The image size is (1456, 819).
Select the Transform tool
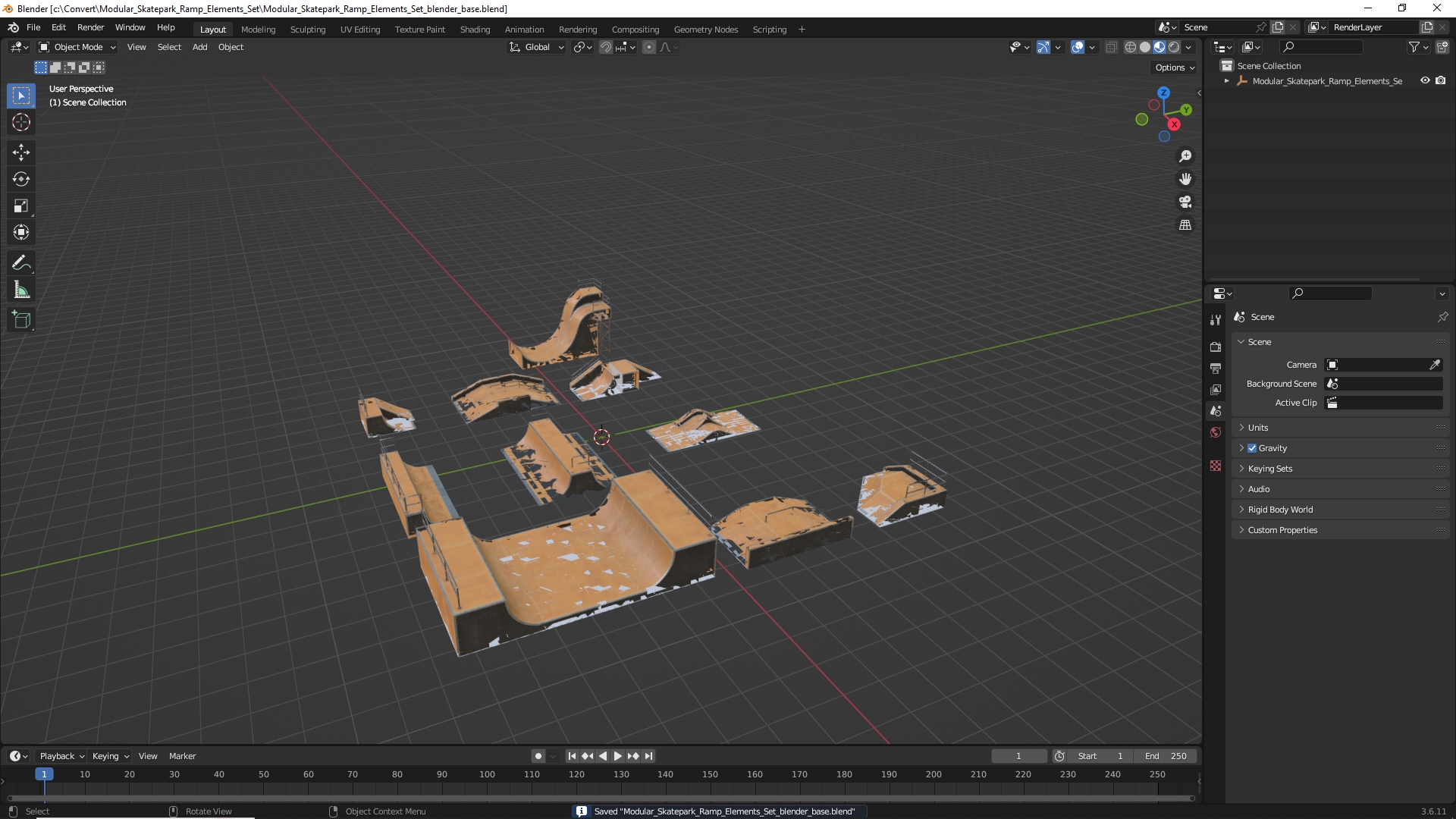pyautogui.click(x=21, y=232)
